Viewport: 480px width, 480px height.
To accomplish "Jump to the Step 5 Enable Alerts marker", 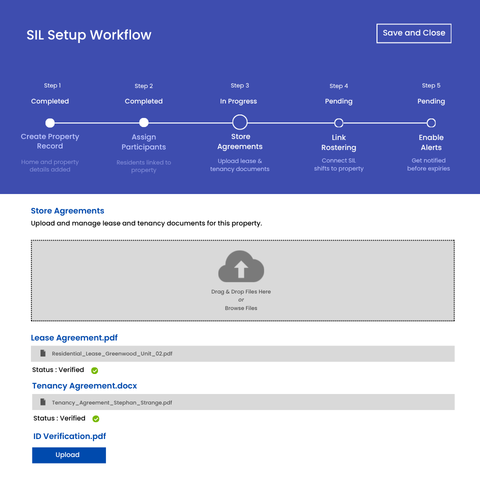I will [431, 123].
